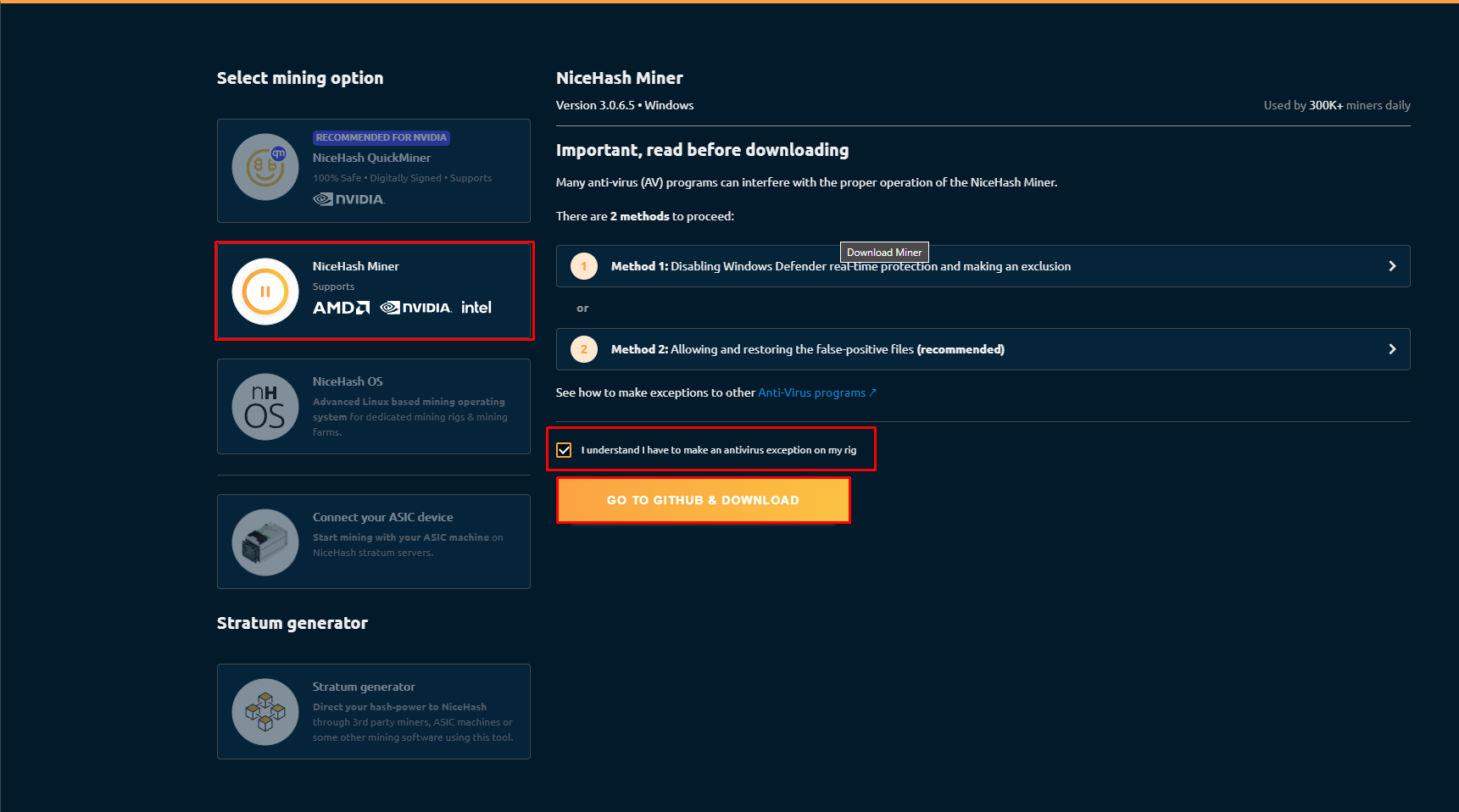Click the Advanced Linux based mining description
Image resolution: width=1459 pixels, height=812 pixels.
(410, 417)
